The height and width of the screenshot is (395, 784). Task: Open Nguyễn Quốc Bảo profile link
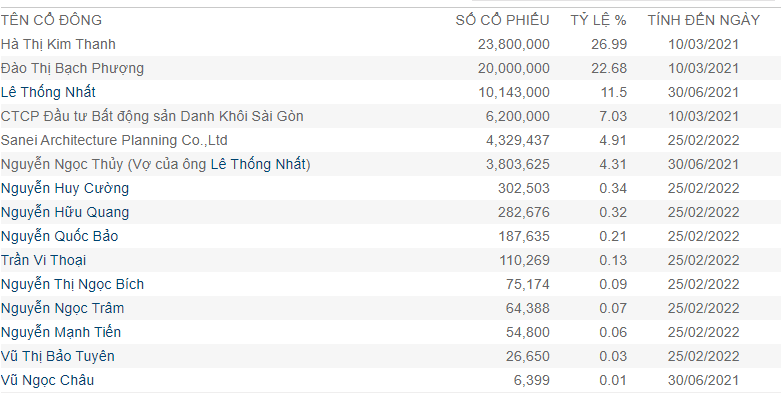click(x=60, y=236)
